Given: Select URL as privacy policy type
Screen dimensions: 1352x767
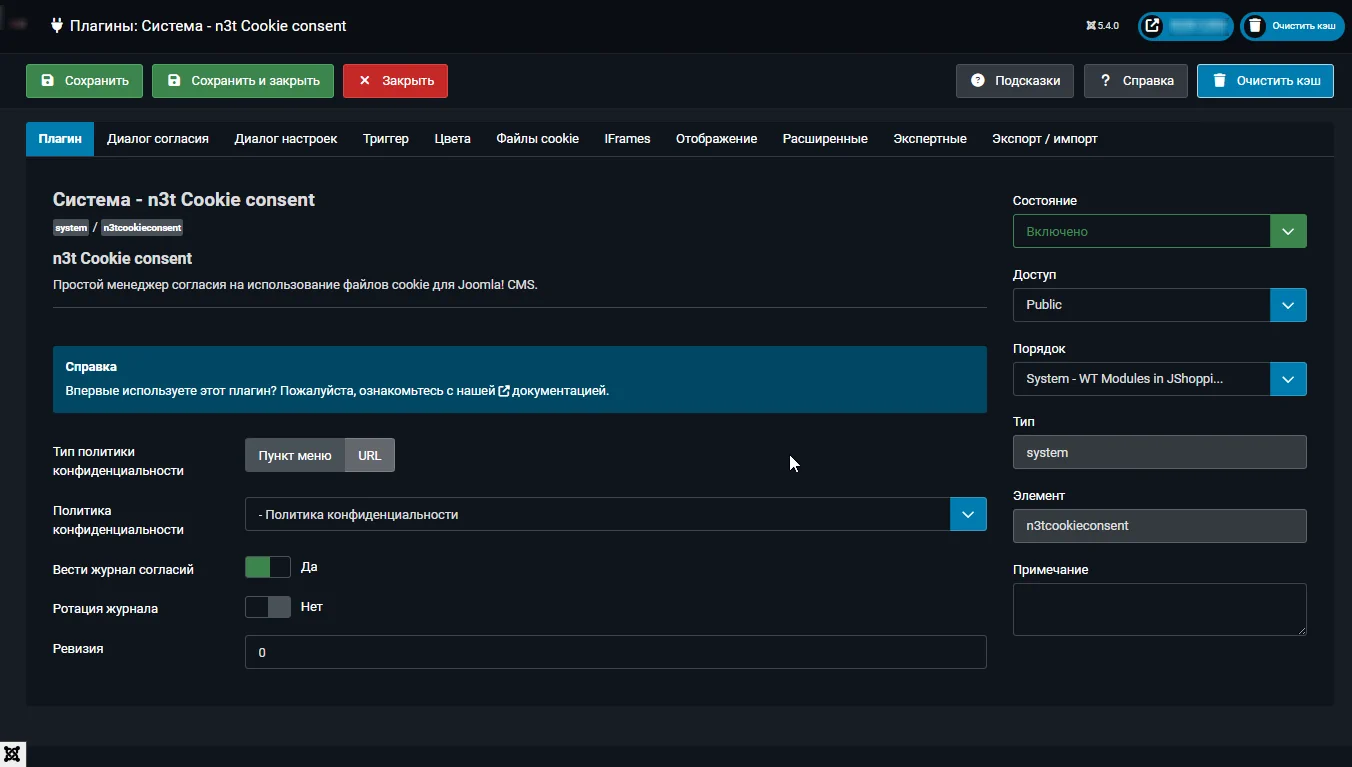Looking at the screenshot, I should coord(370,455).
